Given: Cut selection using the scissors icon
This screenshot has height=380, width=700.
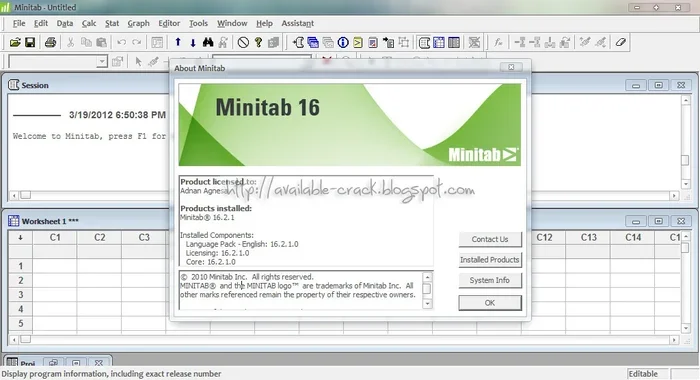Looking at the screenshot, I should click(70, 42).
